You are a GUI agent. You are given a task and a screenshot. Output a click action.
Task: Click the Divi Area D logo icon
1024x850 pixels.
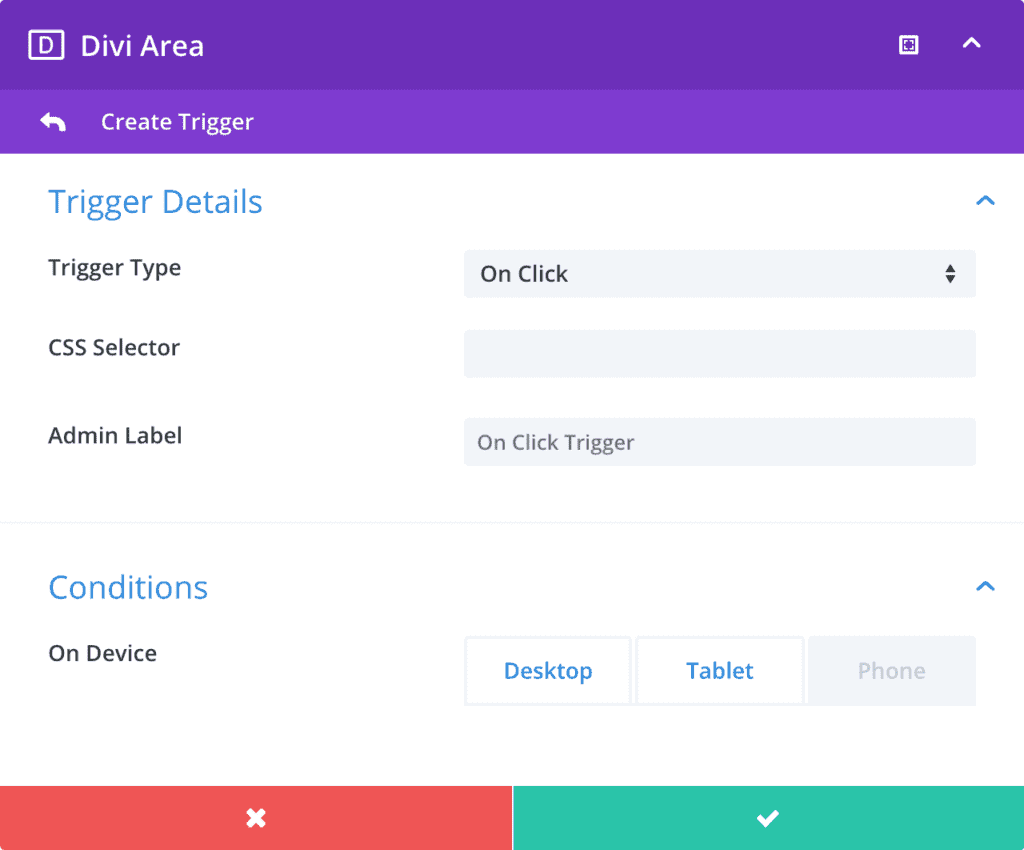tap(46, 45)
